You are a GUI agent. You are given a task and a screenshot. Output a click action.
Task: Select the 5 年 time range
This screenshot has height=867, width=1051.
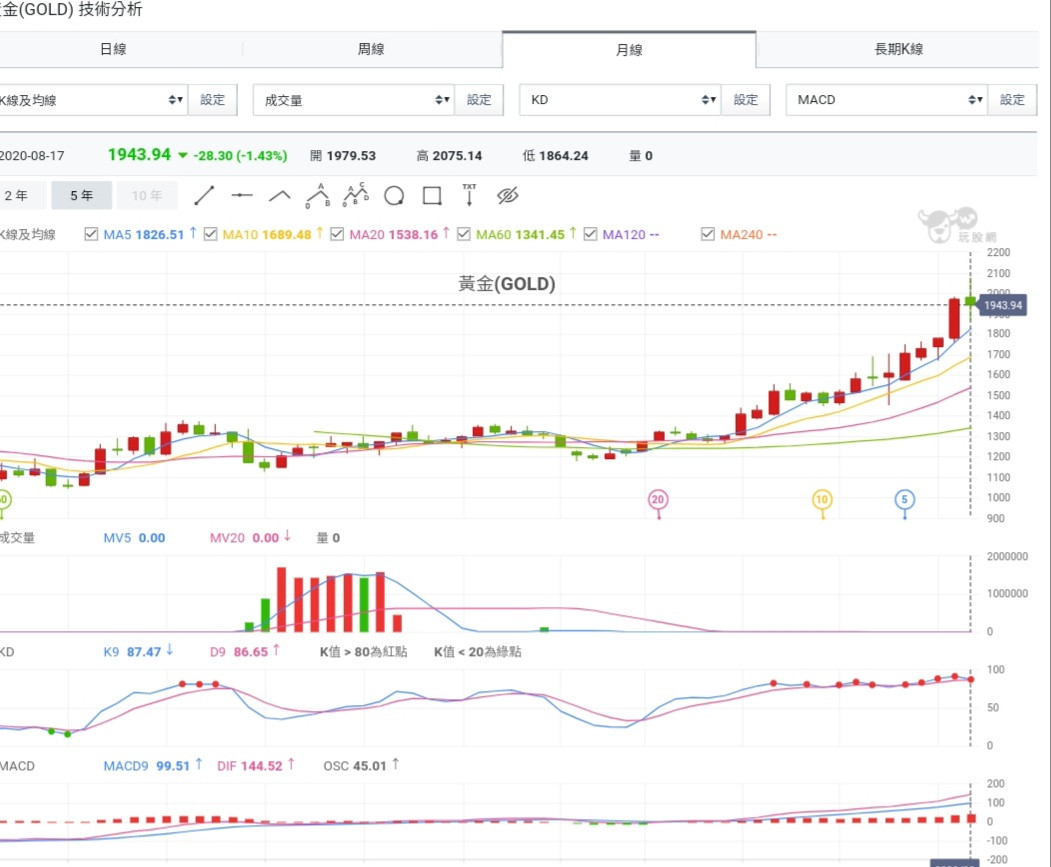(82, 195)
